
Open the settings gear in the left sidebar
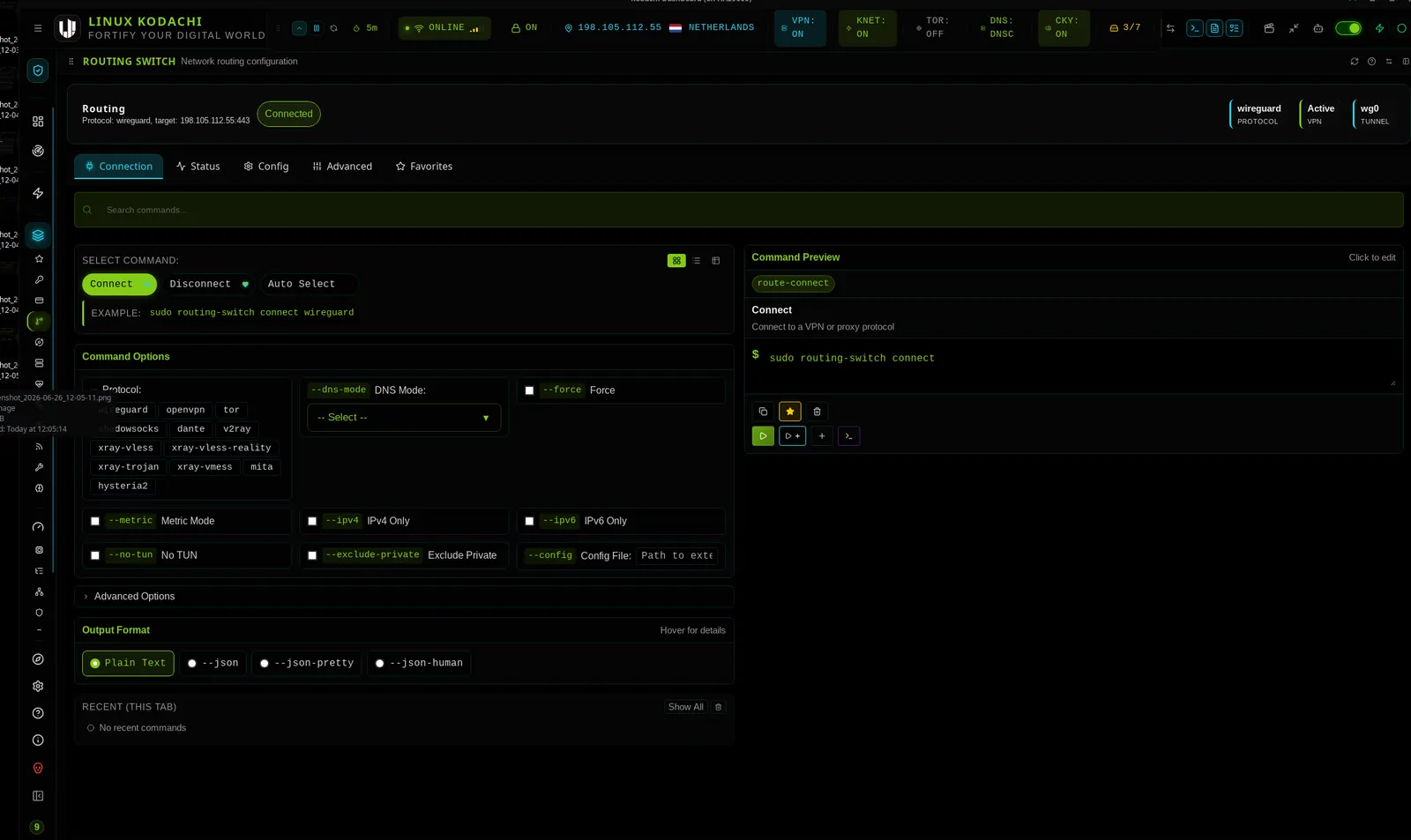point(38,687)
